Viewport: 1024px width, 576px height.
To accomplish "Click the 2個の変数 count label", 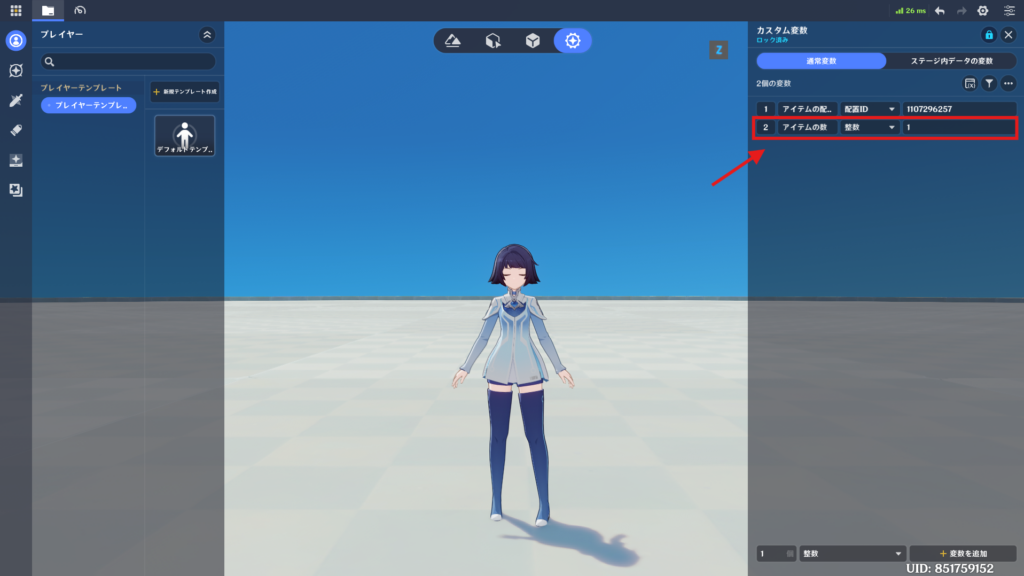I will (773, 84).
